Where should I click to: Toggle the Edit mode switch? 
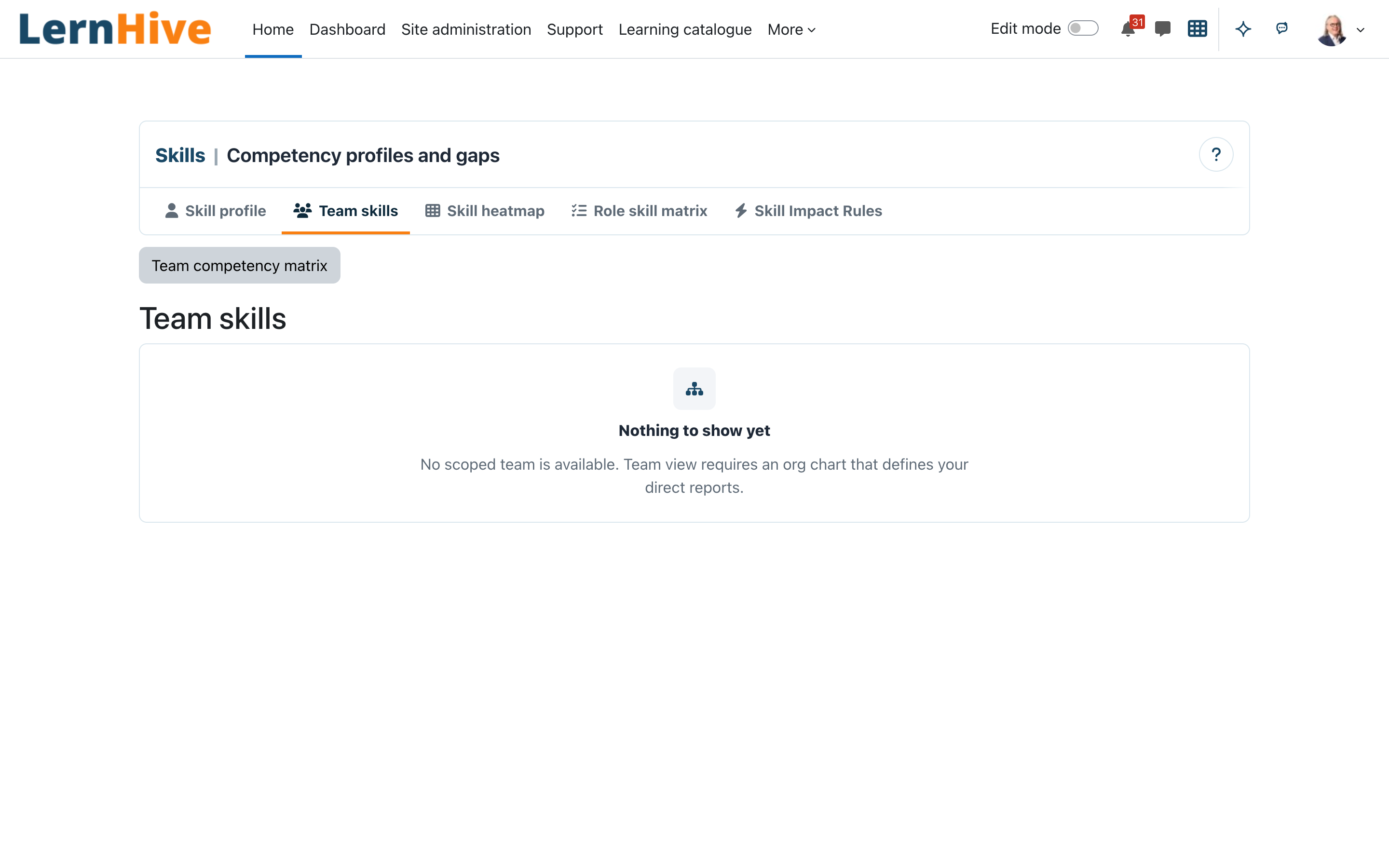[1083, 29]
